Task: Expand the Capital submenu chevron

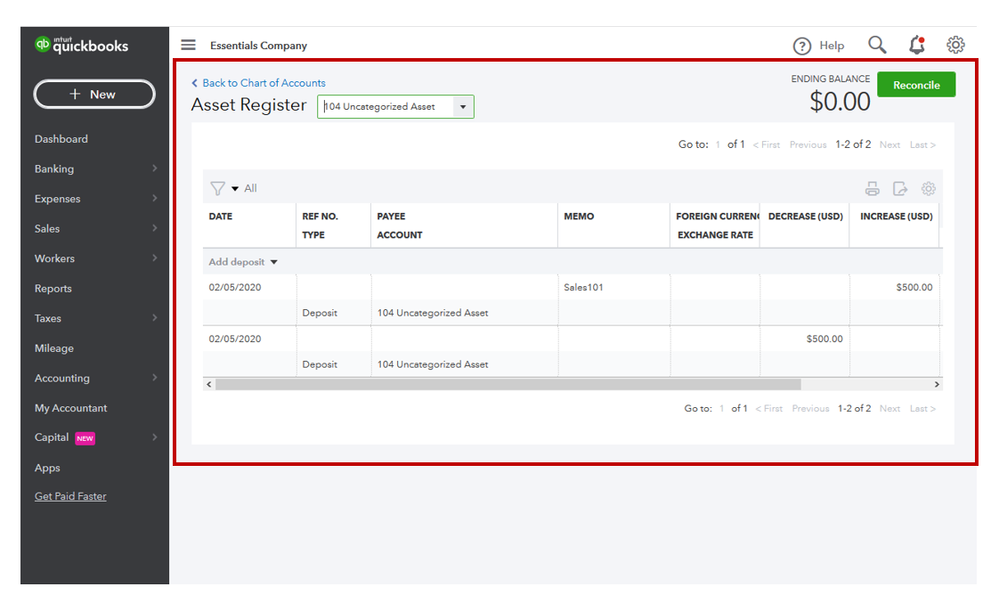Action: (155, 437)
